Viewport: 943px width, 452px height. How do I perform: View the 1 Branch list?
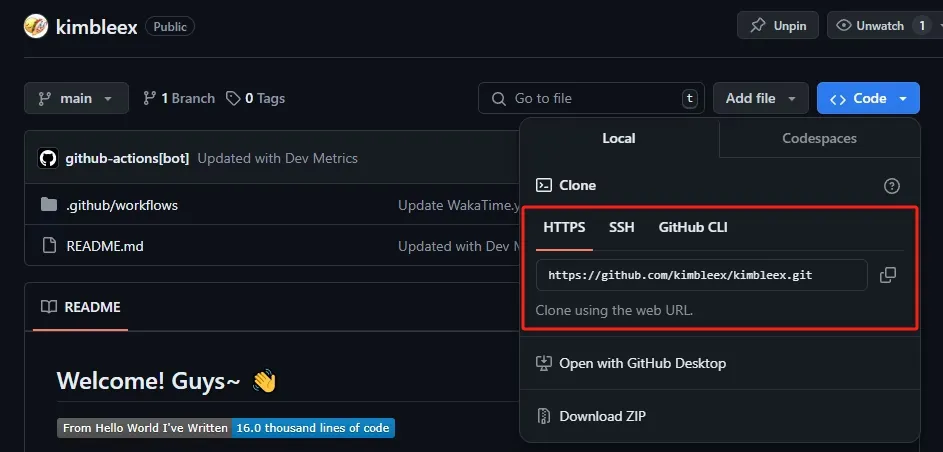point(179,98)
